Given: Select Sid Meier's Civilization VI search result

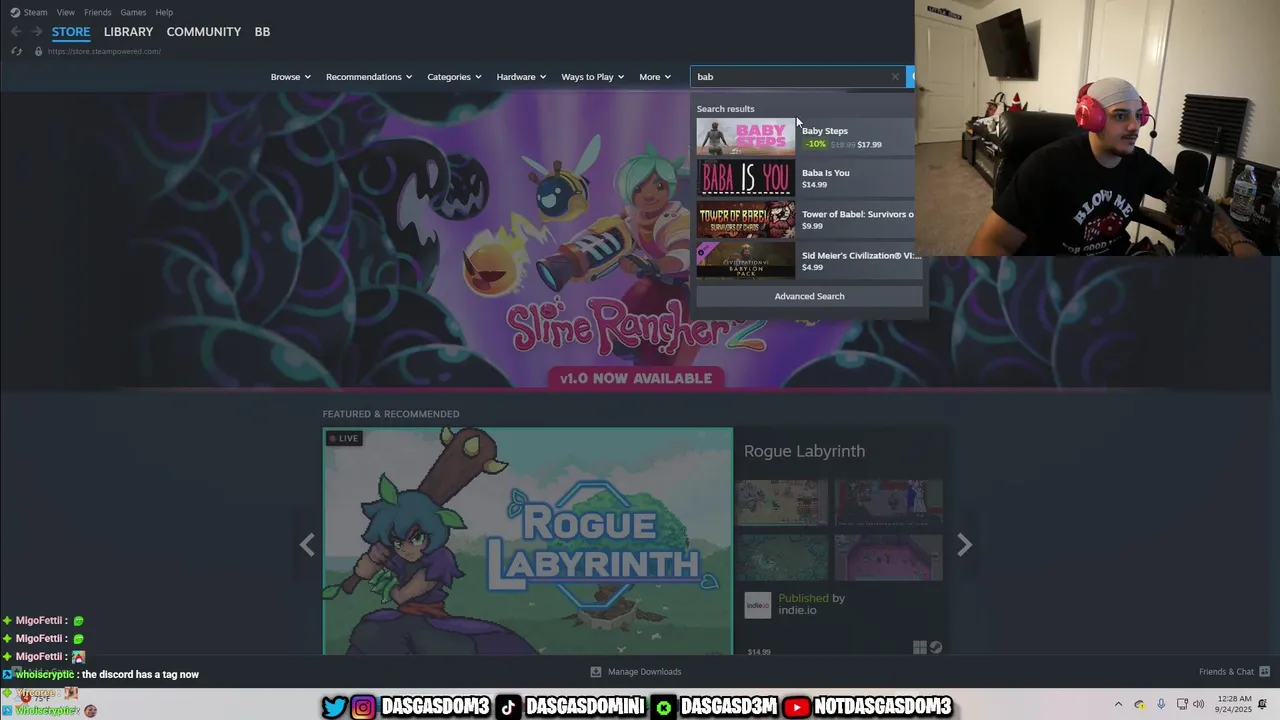Looking at the screenshot, I should click(x=809, y=261).
